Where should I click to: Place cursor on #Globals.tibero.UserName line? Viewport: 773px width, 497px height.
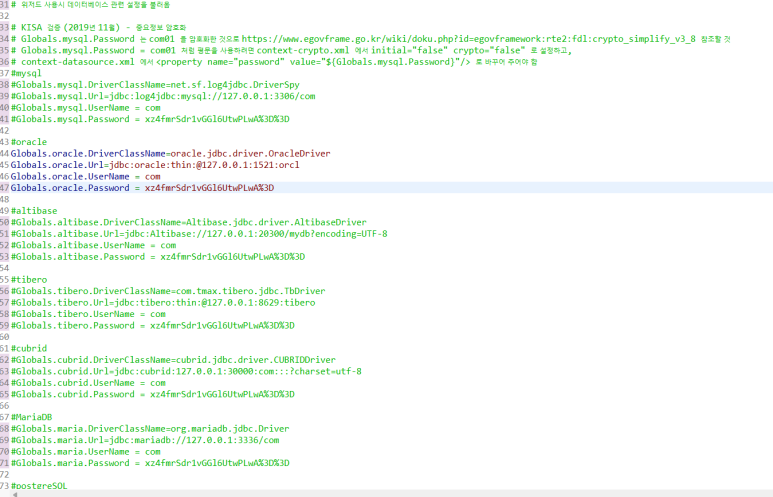click(x=88, y=314)
